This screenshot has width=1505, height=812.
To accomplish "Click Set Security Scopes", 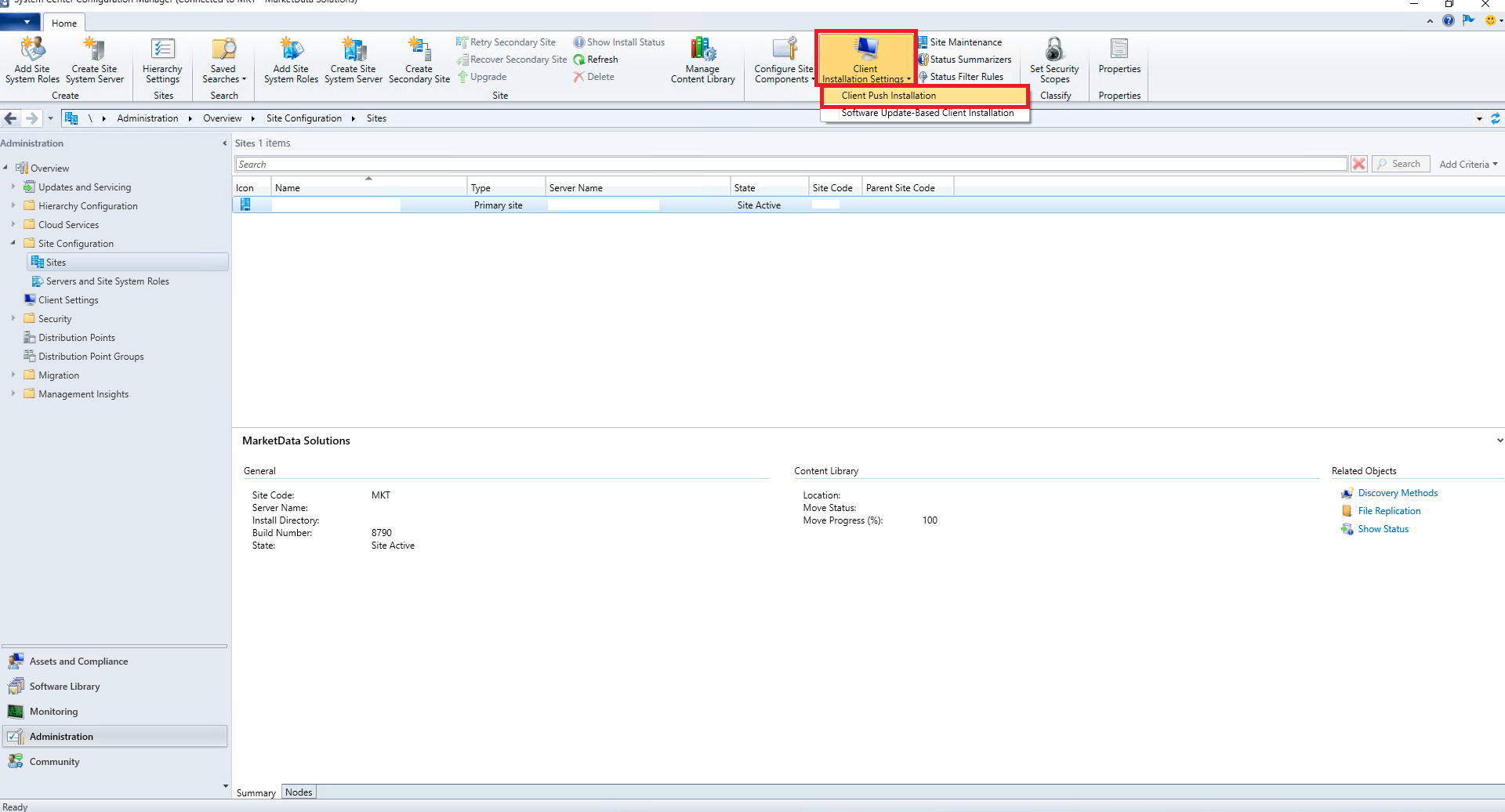I will (1054, 60).
